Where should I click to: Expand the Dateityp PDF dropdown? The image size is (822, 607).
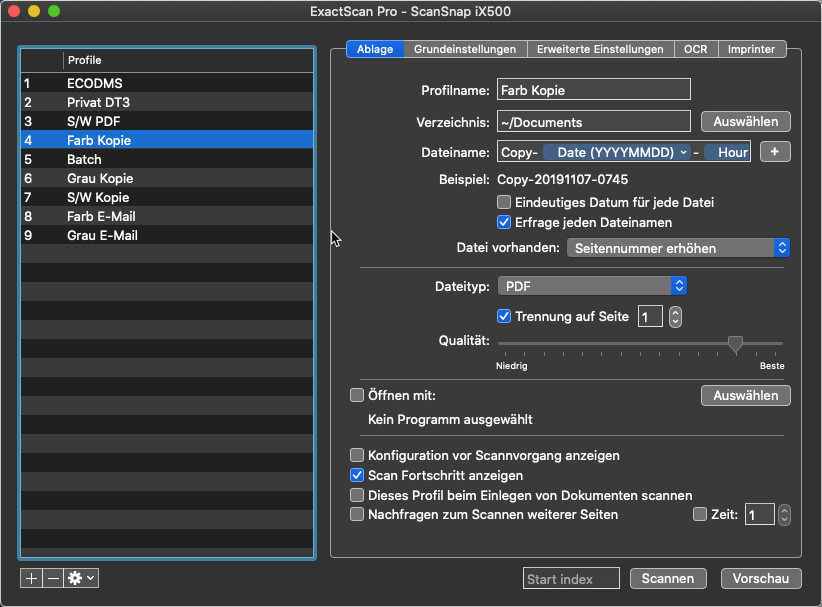pyautogui.click(x=592, y=286)
